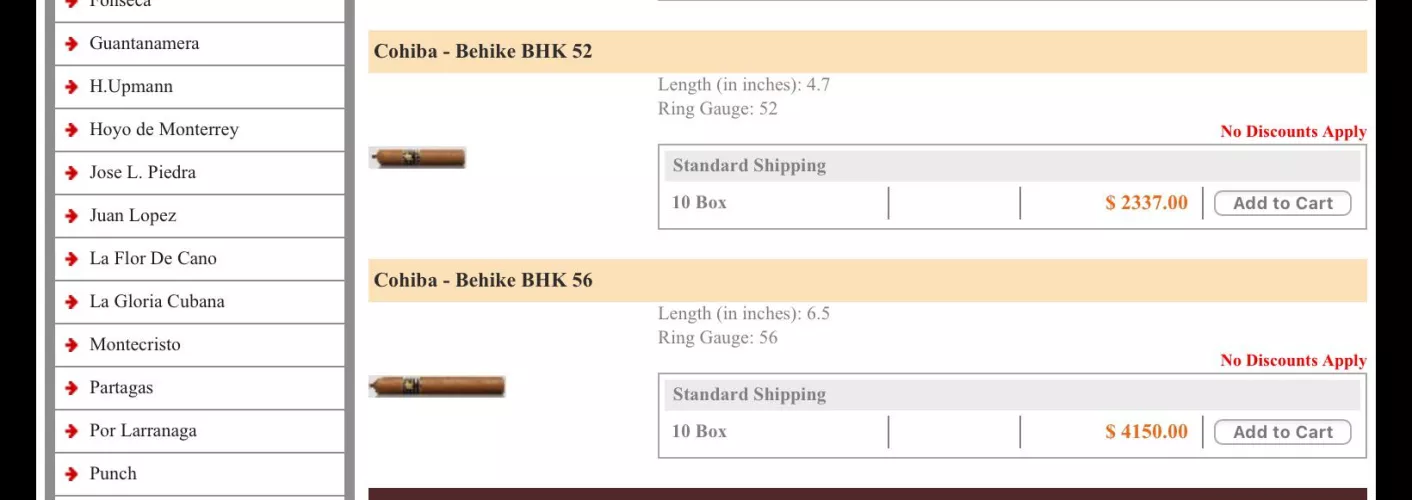View the Behike BHK 52 cigar image
Image resolution: width=1412 pixels, height=500 pixels.
(418, 158)
